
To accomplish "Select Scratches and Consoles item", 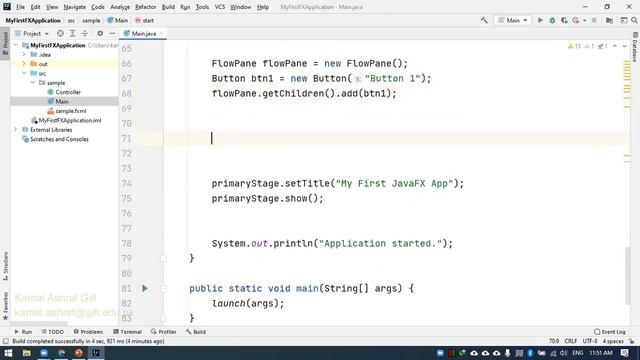I will click(x=55, y=139).
